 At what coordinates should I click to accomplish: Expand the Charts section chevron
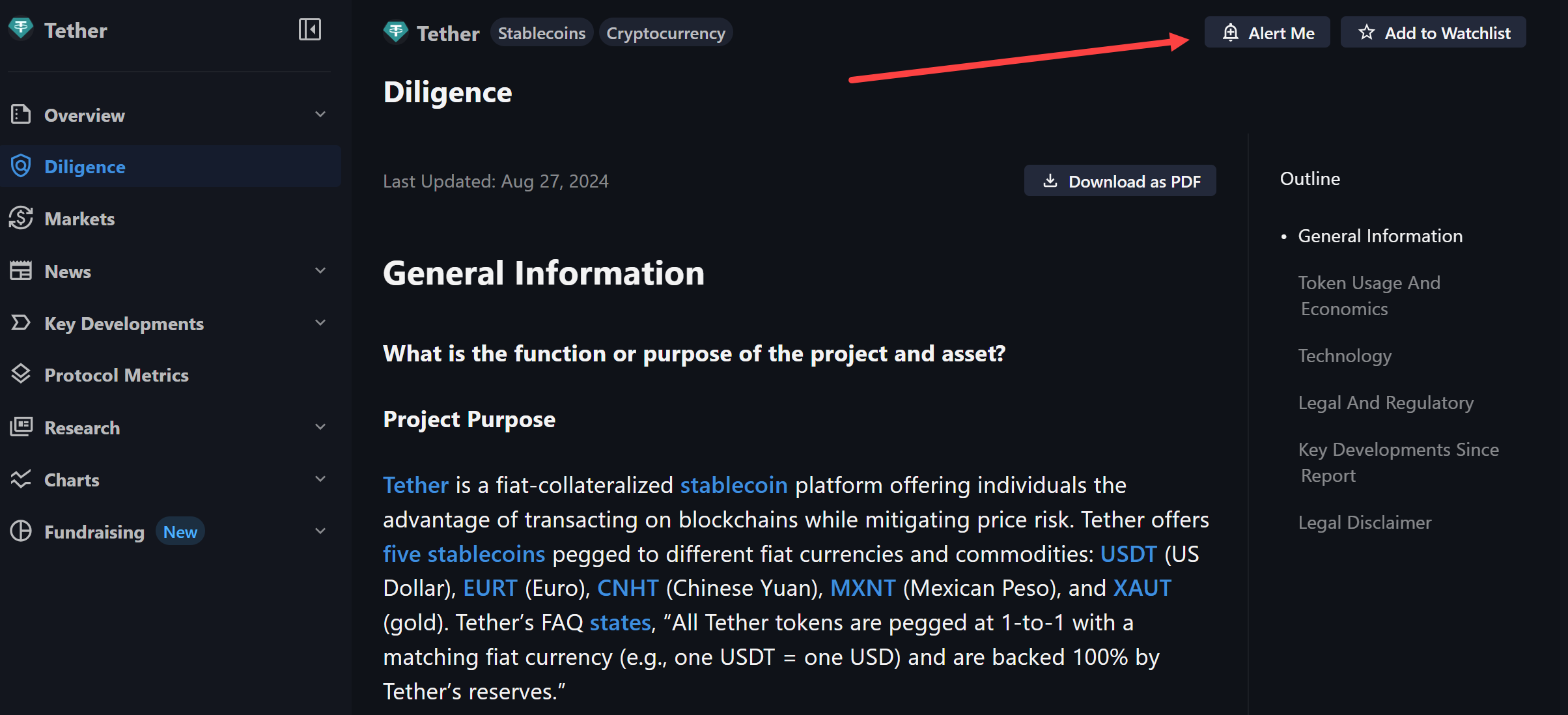point(320,479)
